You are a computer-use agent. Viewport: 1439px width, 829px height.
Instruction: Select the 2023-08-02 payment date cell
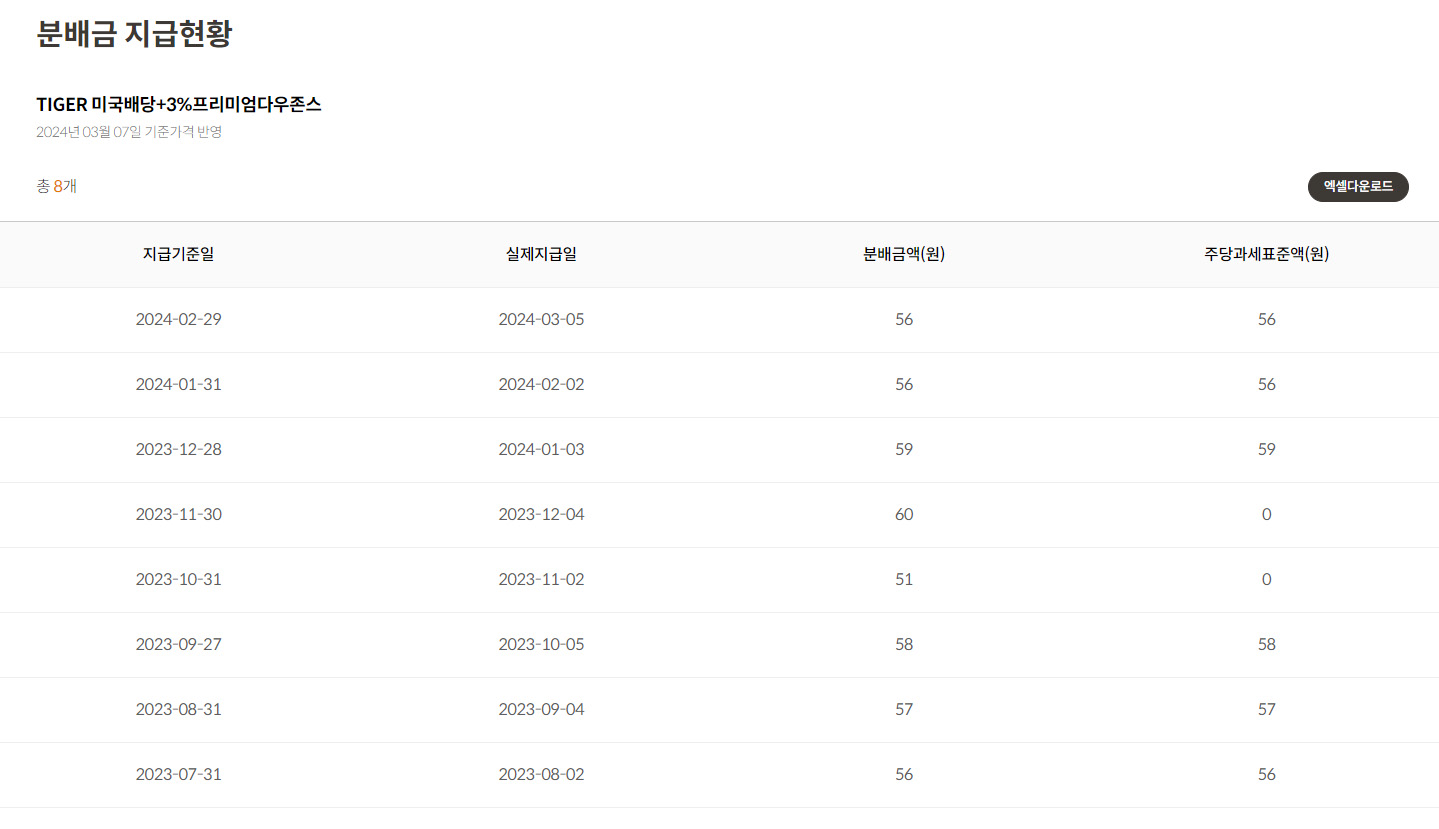pyautogui.click(x=541, y=775)
